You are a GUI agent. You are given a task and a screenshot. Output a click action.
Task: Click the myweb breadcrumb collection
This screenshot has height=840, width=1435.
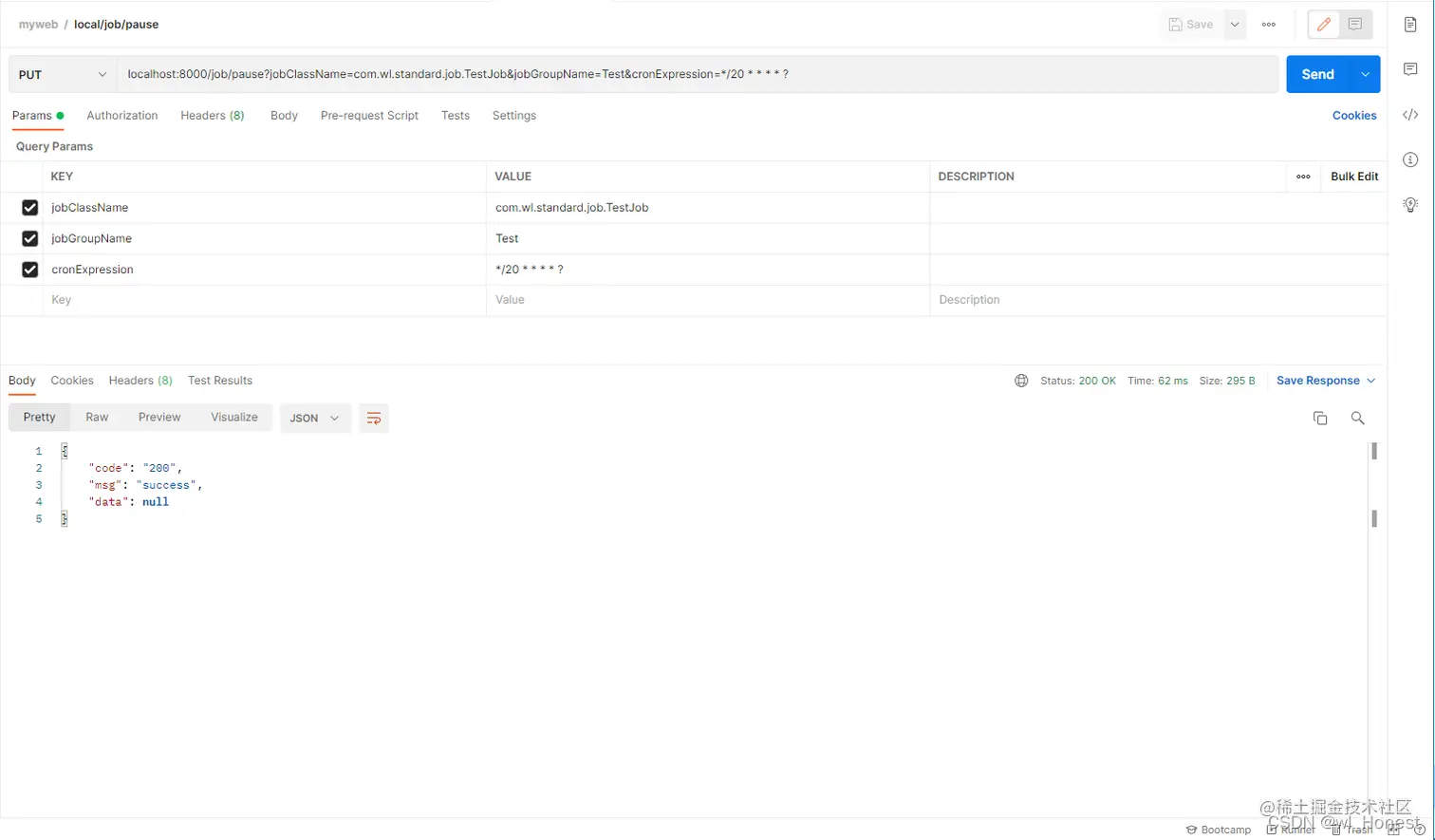click(x=38, y=25)
